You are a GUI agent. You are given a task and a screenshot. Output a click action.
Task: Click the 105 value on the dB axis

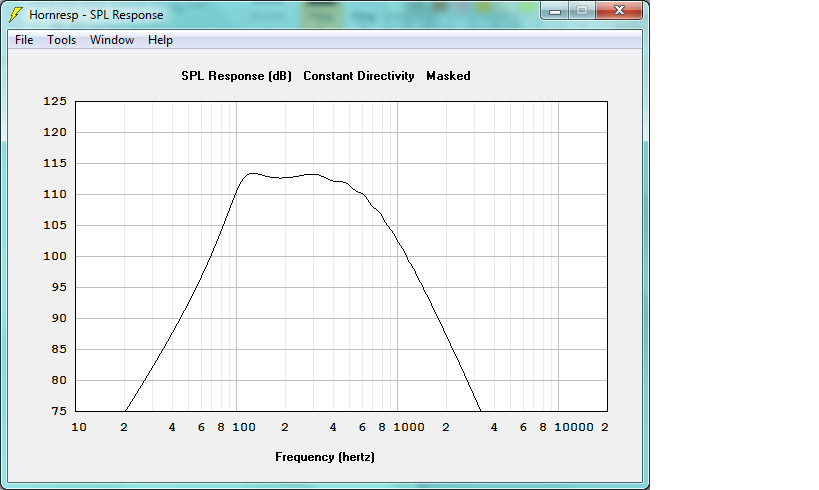[x=55, y=225]
